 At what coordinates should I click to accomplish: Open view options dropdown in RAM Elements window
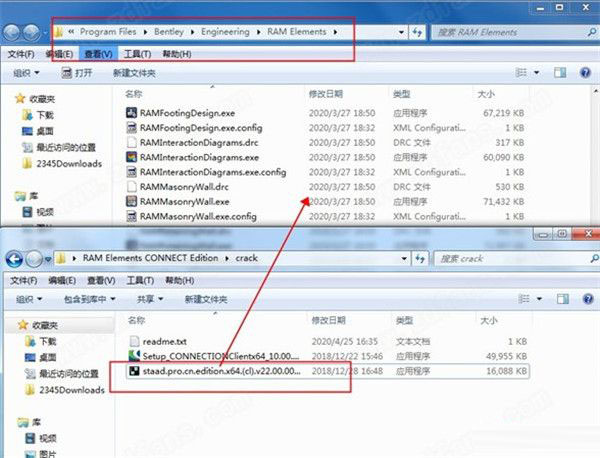click(536, 73)
